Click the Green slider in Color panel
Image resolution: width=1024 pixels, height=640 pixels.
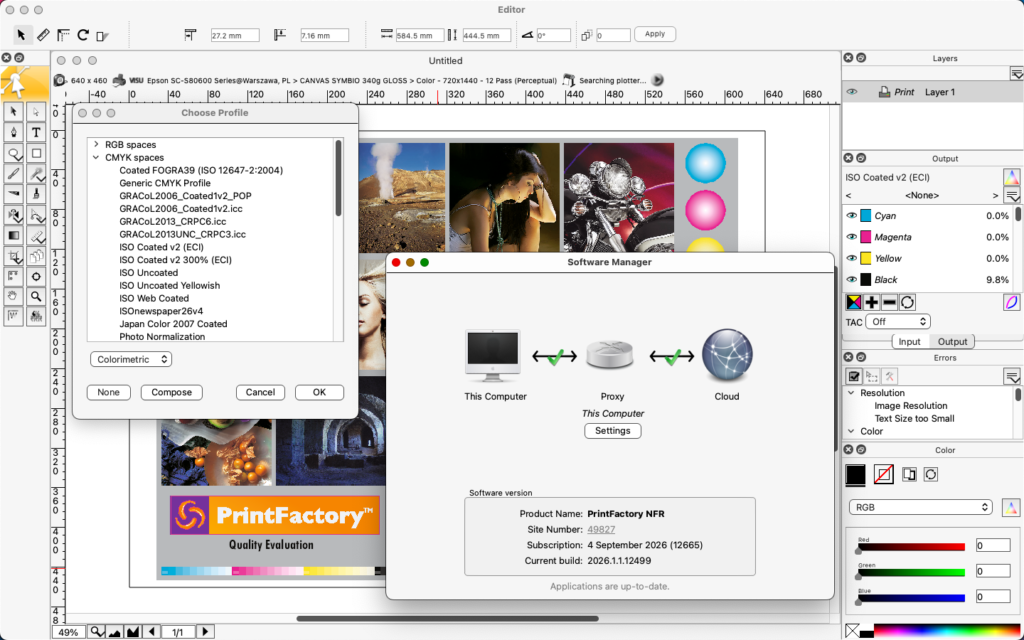(911, 573)
